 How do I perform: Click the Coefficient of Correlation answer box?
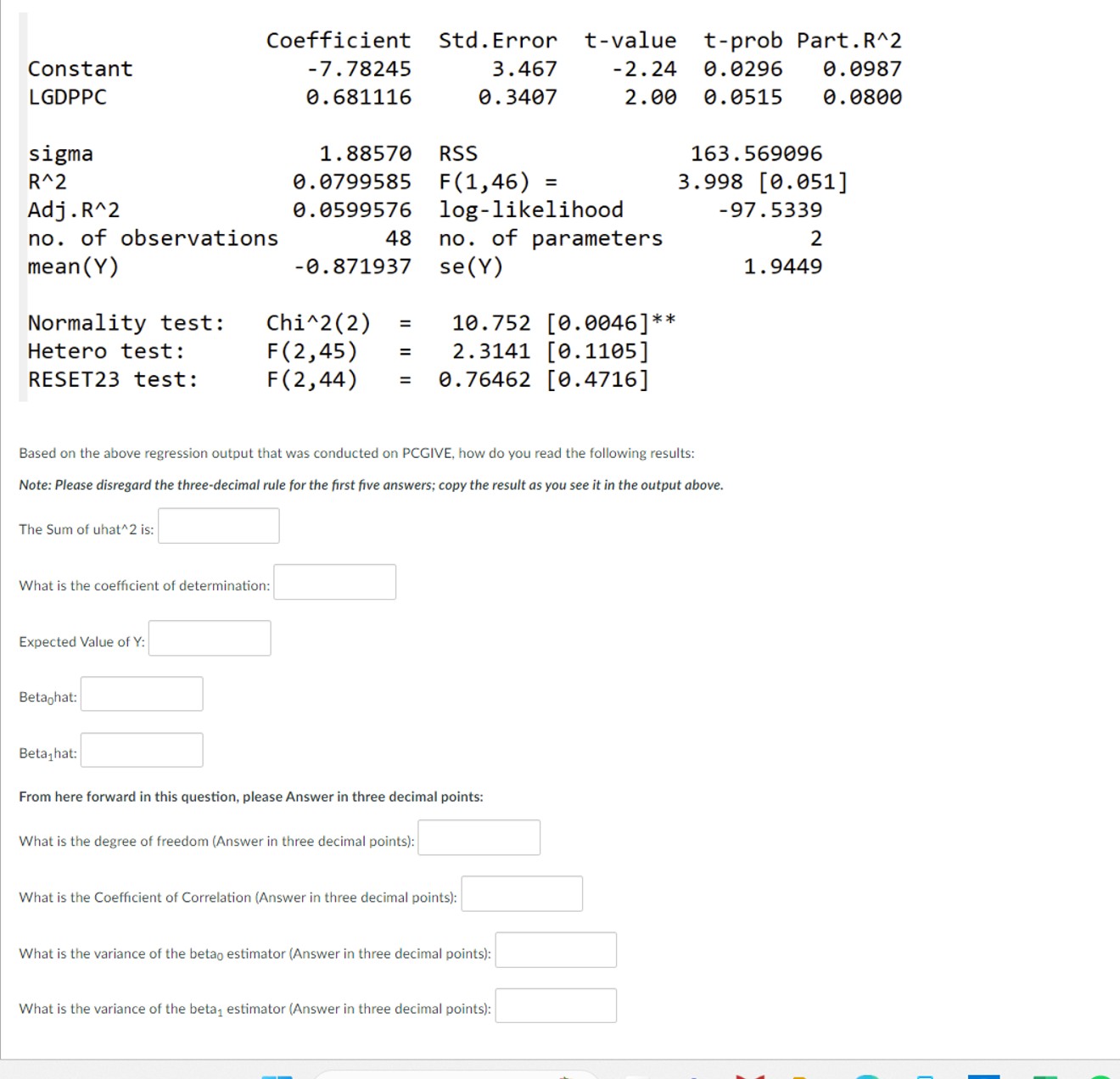[521, 893]
